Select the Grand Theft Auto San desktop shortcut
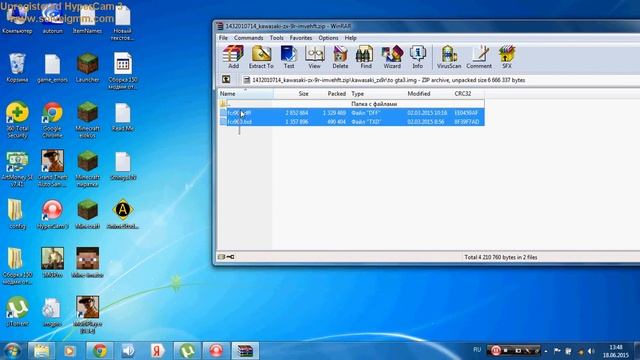The image size is (640, 360). click(x=52, y=169)
